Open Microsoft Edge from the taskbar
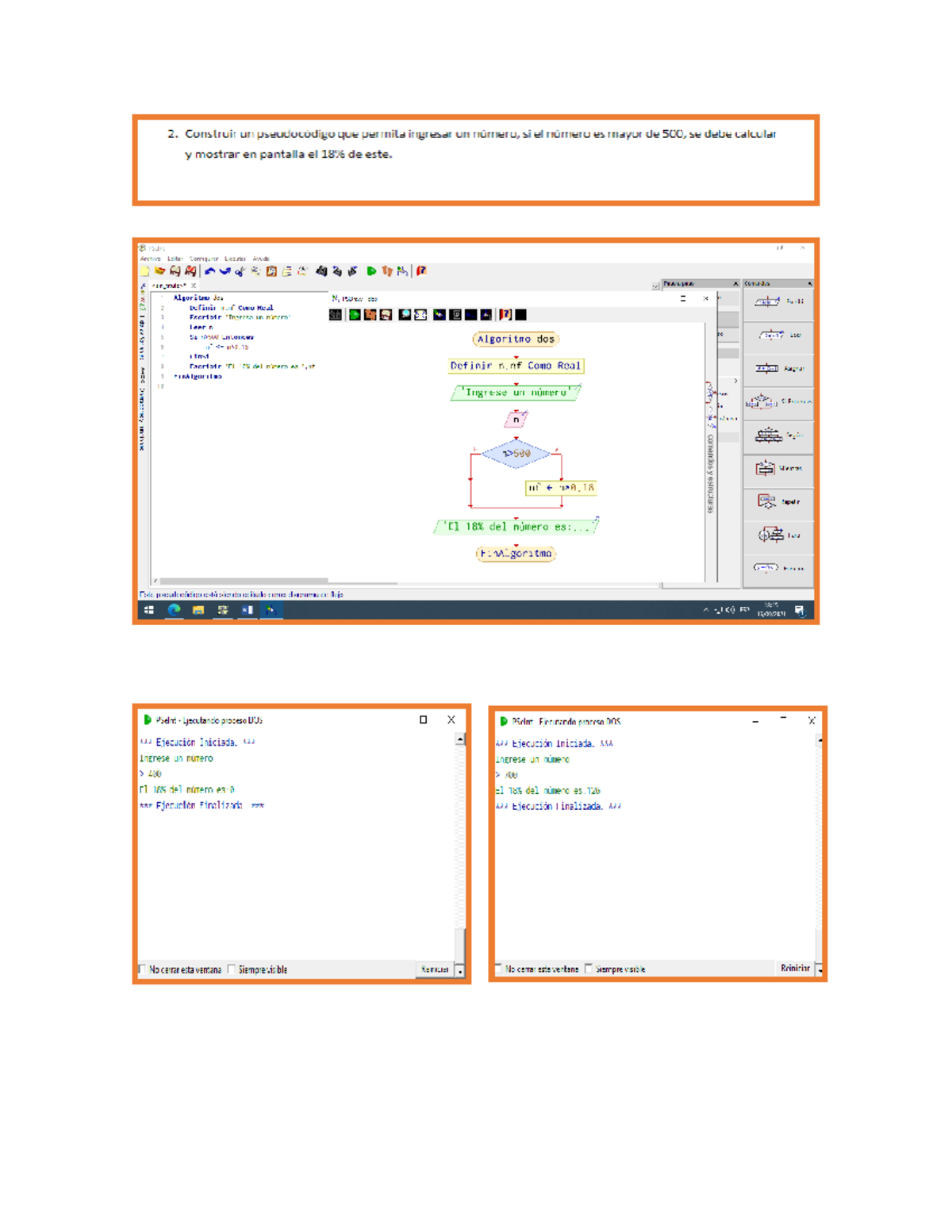This screenshot has width=952, height=1232. pos(174,610)
